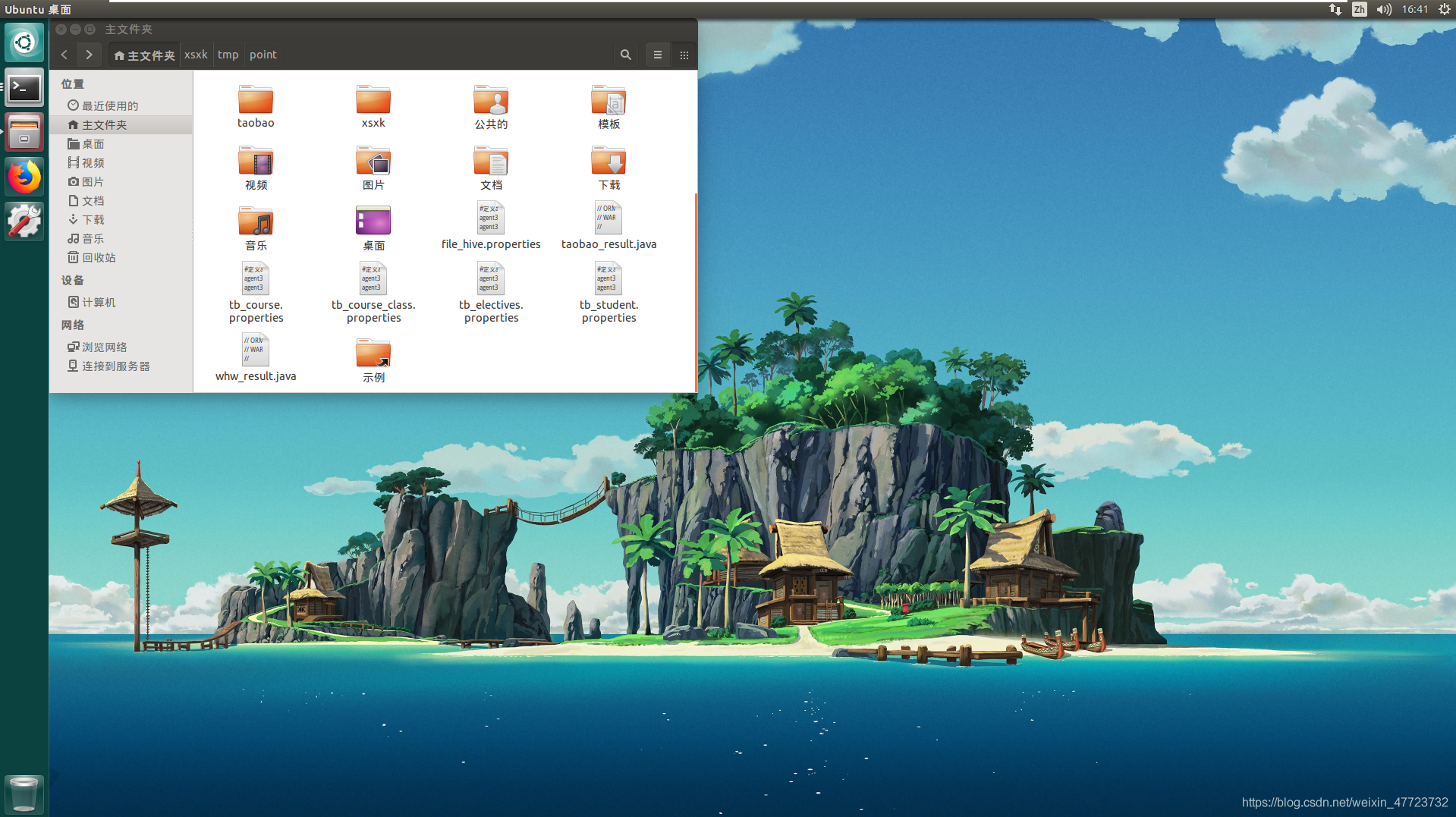Click xsxk in the path bar
Image resolution: width=1456 pixels, height=817 pixels.
pos(196,55)
